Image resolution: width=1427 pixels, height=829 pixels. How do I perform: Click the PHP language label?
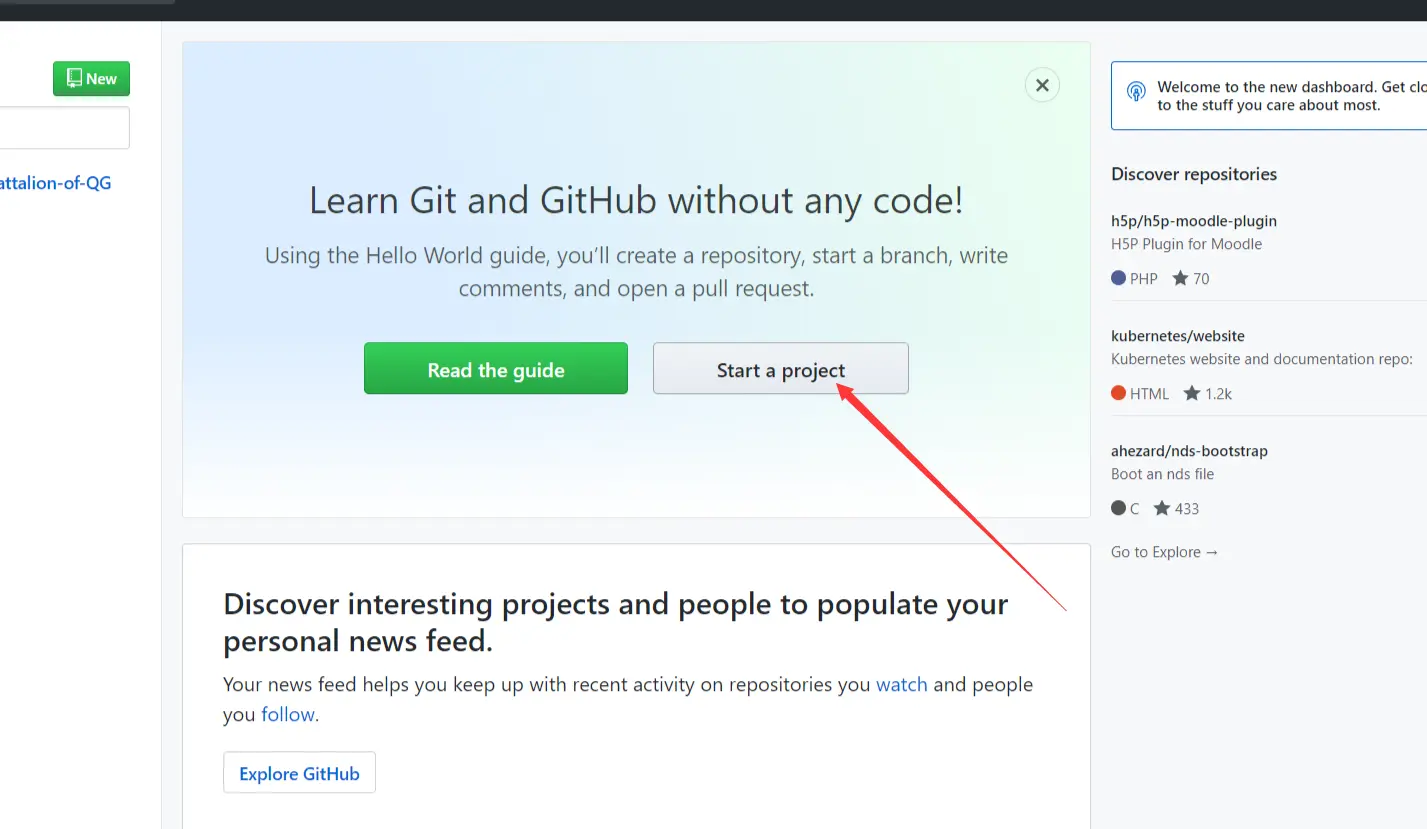1135,279
